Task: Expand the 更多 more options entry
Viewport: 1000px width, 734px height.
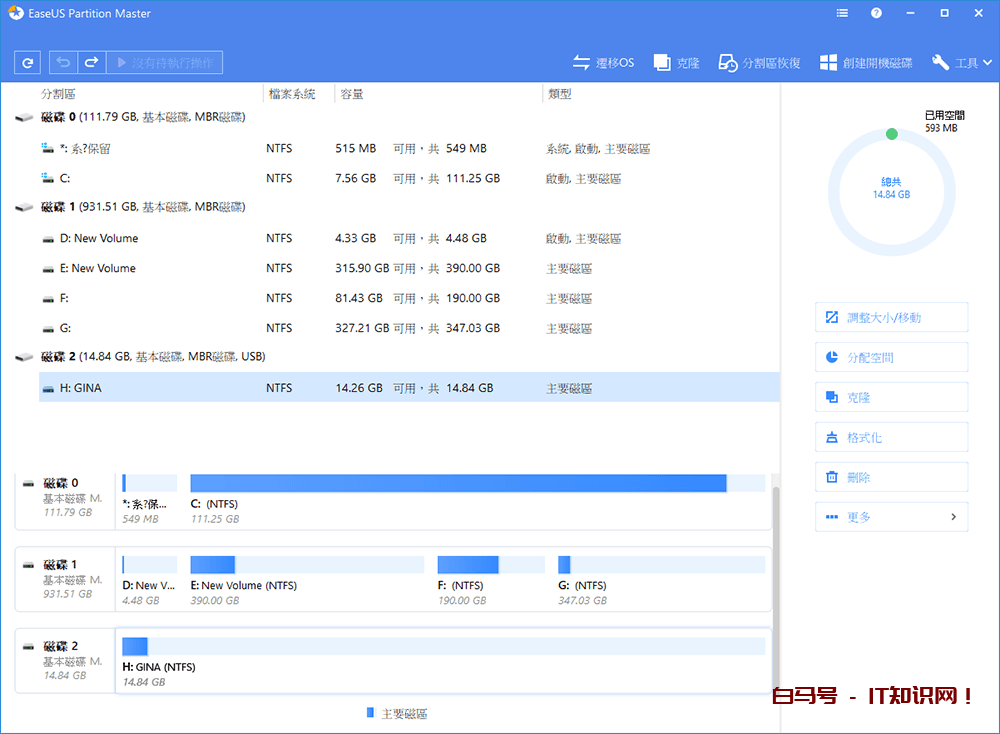Action: point(891,517)
